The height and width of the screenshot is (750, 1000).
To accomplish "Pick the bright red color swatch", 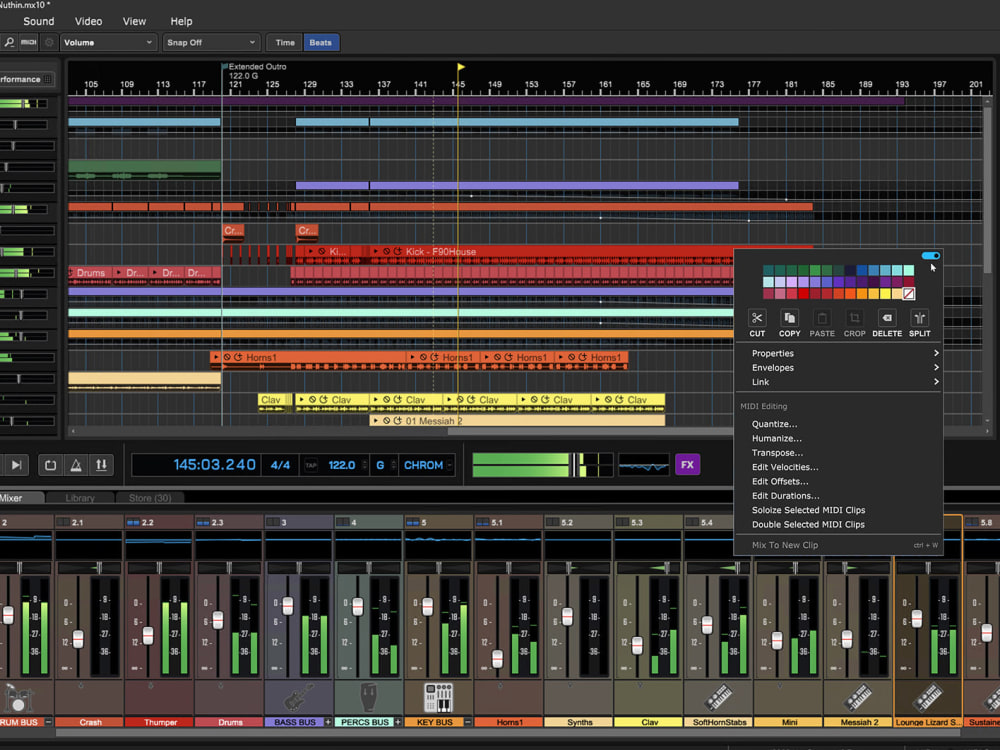I will (804, 294).
